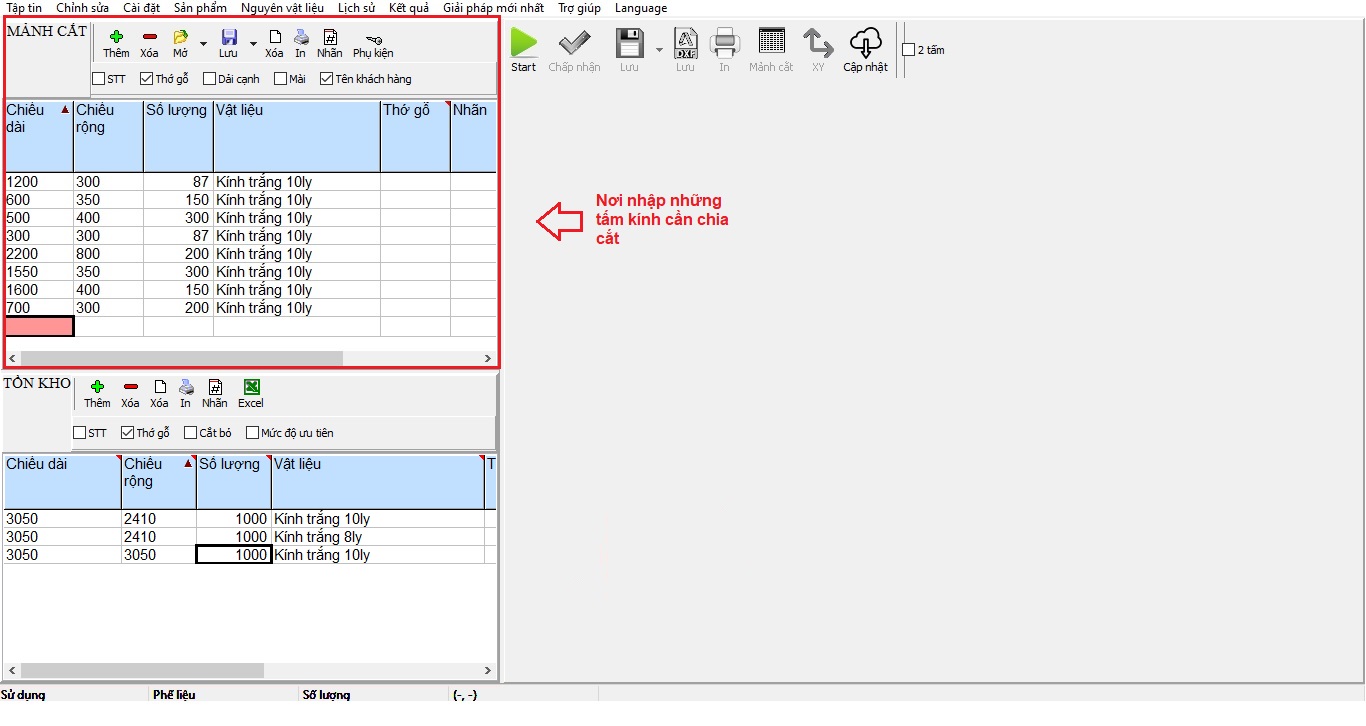Image resolution: width=1366 pixels, height=726 pixels.
Task: Click Vật liệu column header in Tồn kho
Action: (377, 464)
